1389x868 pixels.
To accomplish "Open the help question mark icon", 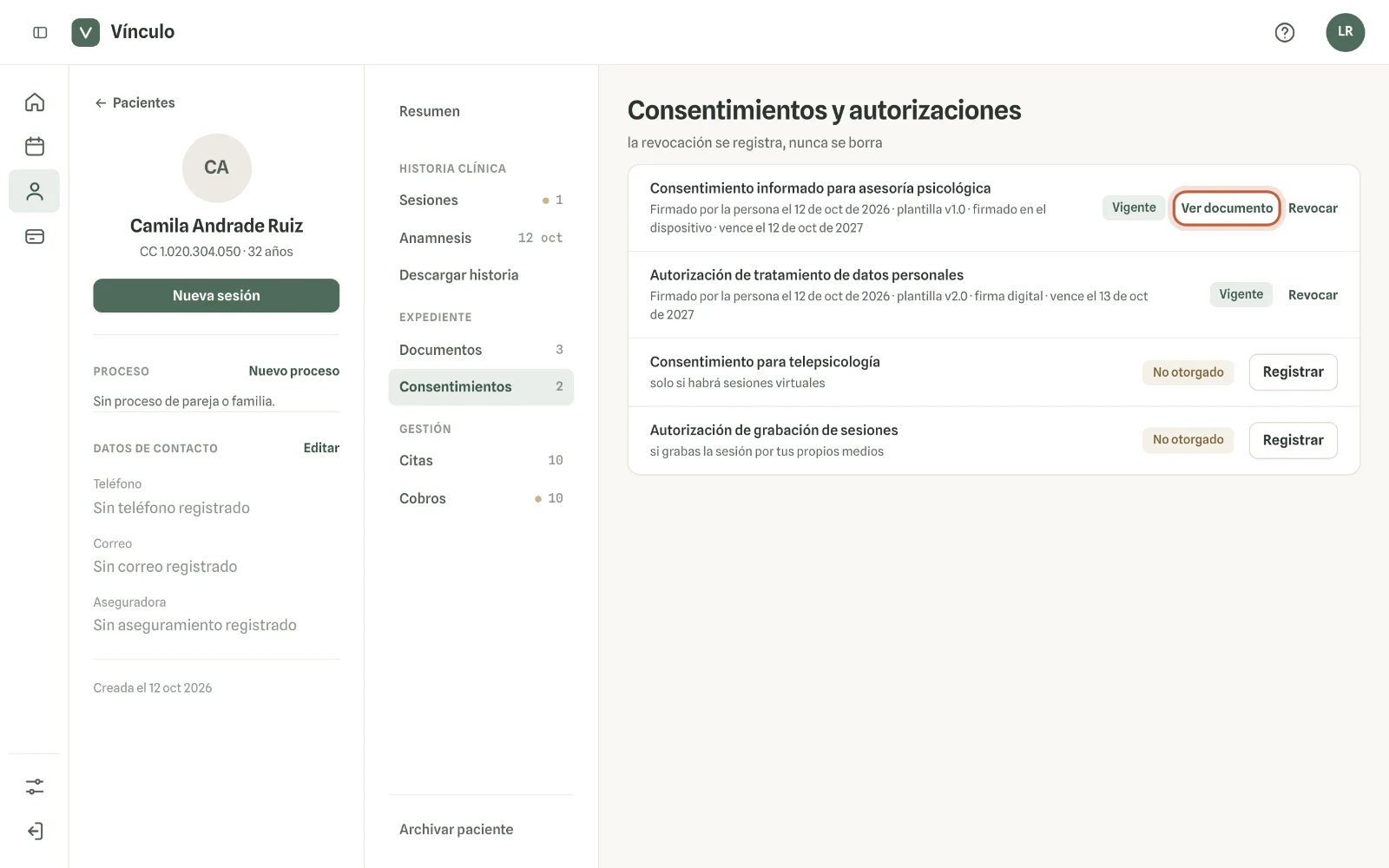I will click(x=1285, y=32).
